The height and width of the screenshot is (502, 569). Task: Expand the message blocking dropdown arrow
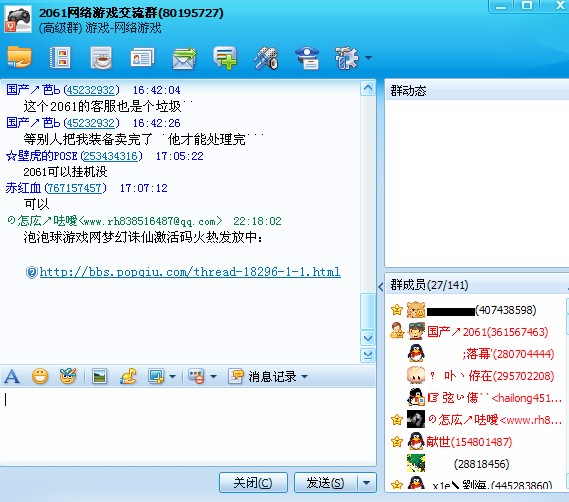(x=213, y=376)
